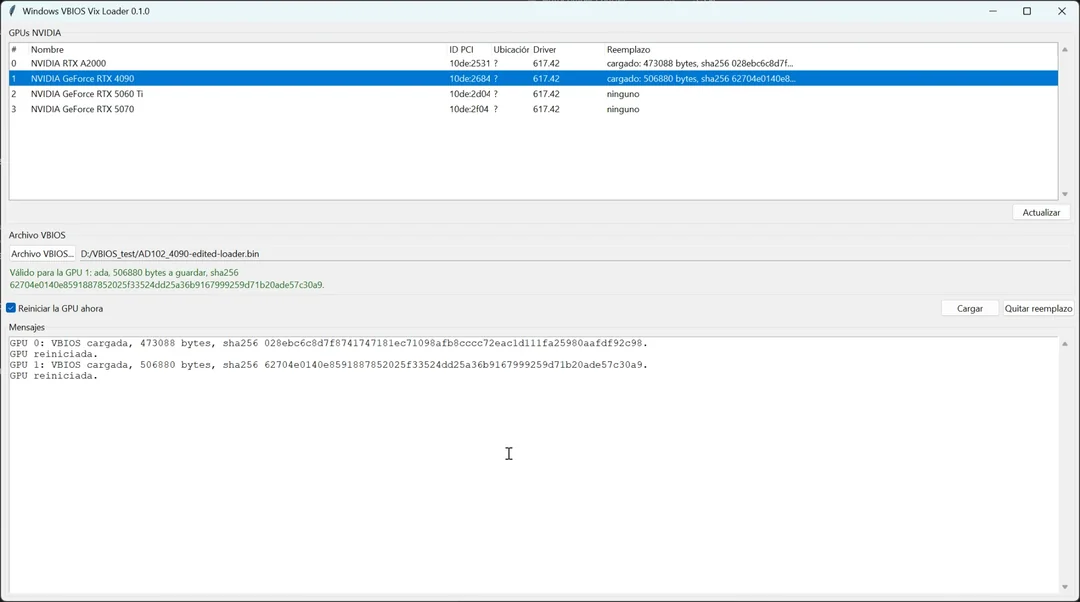This screenshot has width=1080, height=602.
Task: Open the Archivo VBIOS... file browser button
Action: (42, 253)
